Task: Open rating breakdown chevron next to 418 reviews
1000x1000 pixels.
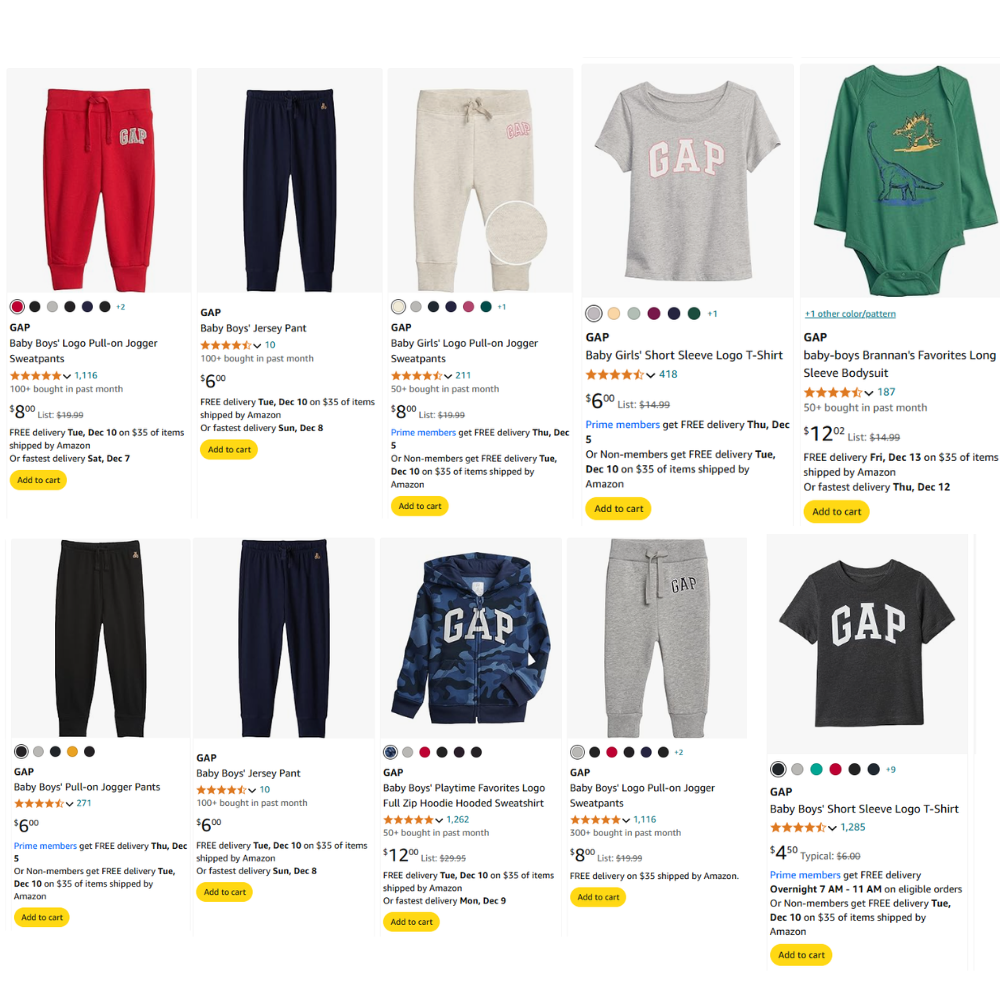Action: coord(650,374)
